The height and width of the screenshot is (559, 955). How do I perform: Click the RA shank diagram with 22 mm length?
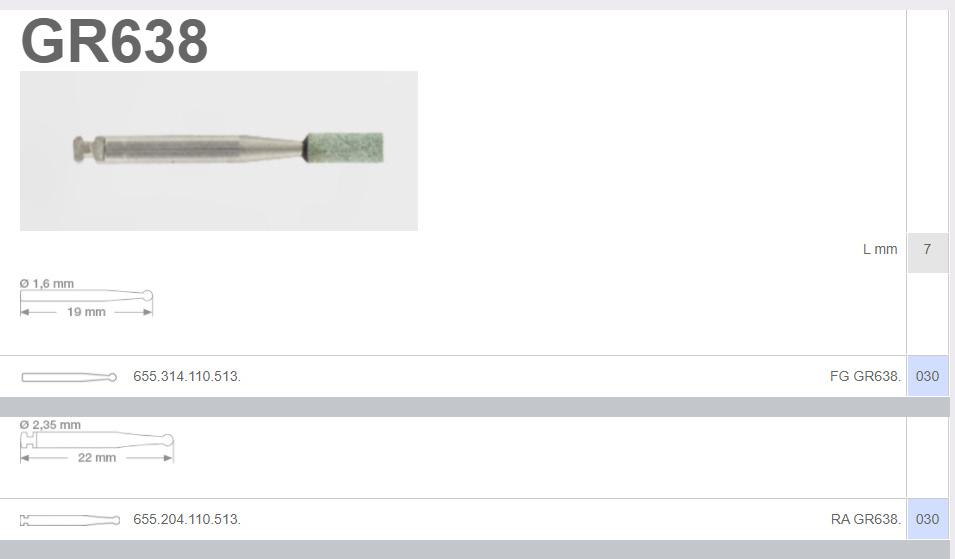[x=97, y=442]
